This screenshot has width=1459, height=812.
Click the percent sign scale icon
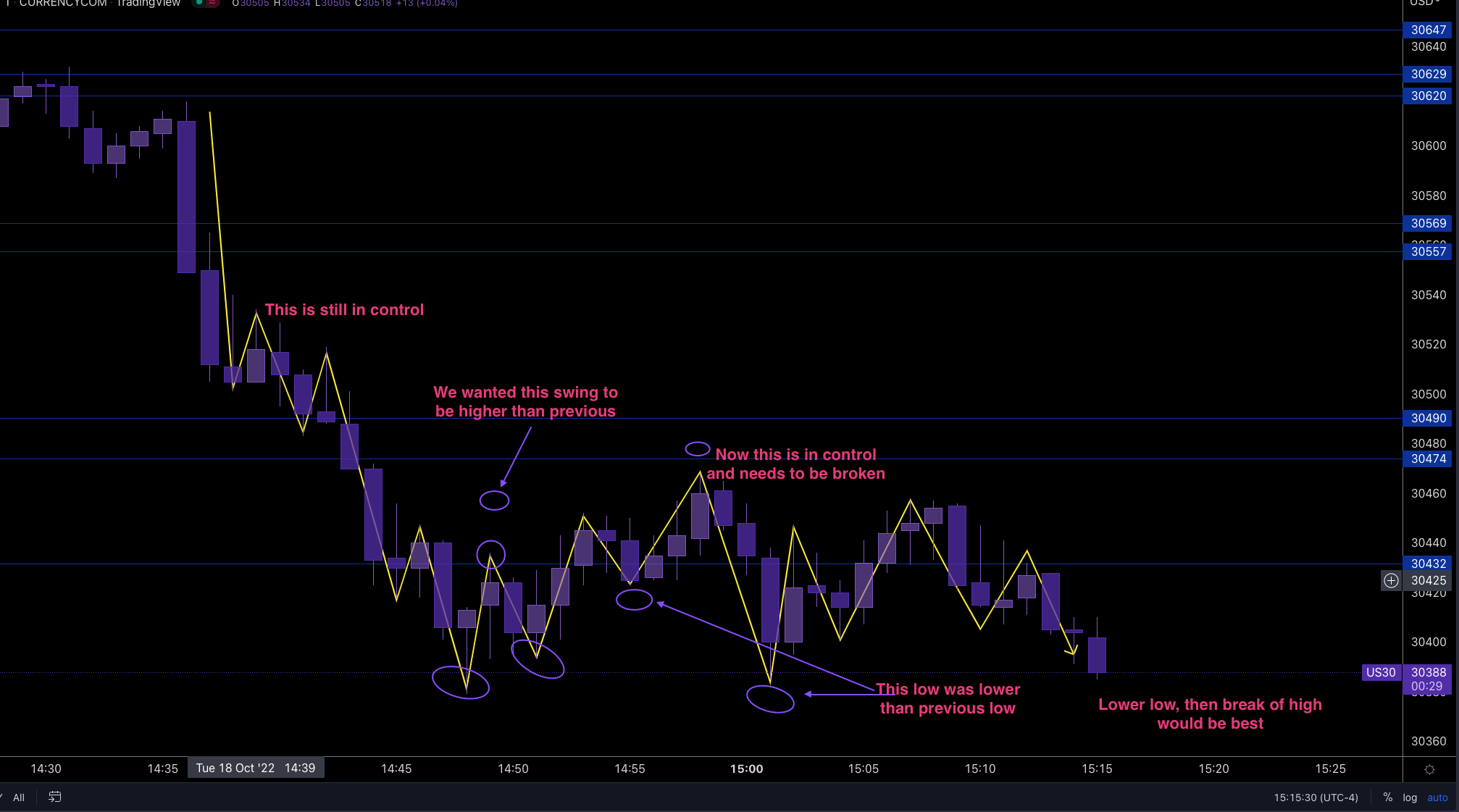[1389, 798]
